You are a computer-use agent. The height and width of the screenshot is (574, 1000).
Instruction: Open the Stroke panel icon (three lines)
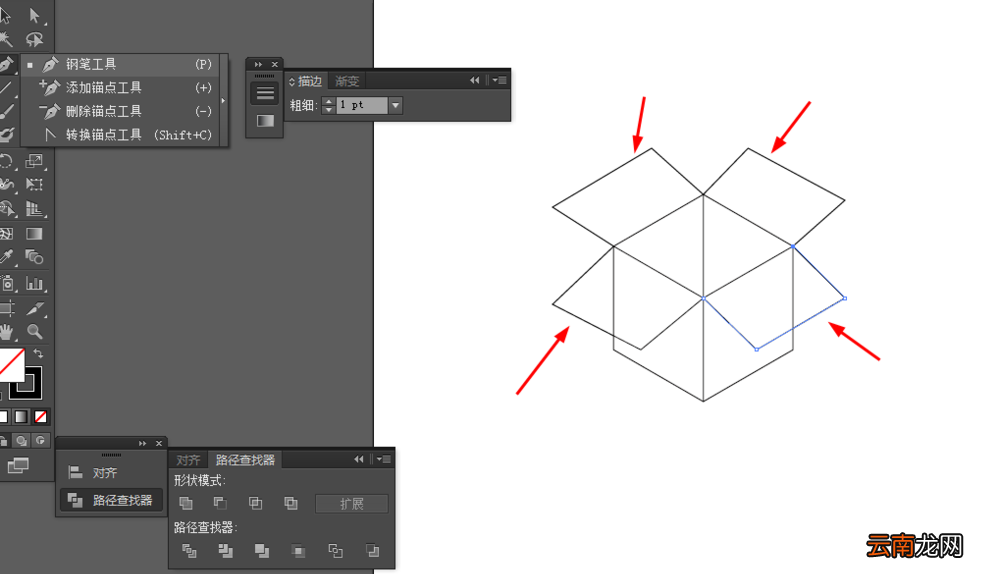click(x=265, y=94)
